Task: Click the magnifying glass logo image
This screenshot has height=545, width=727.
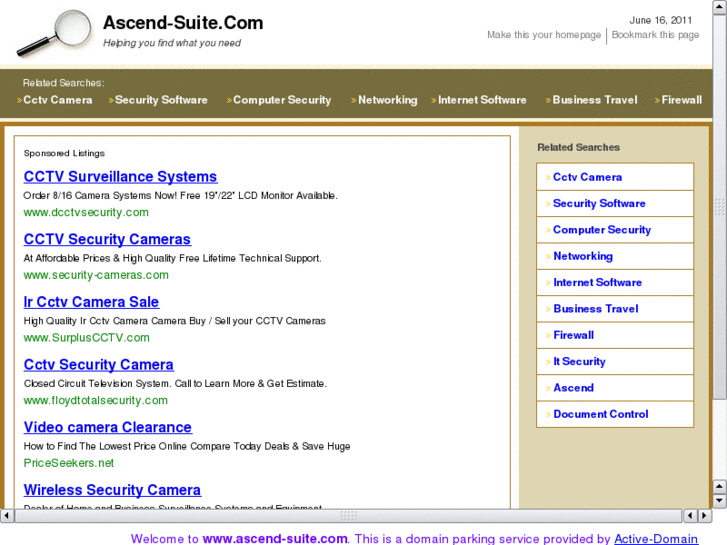Action: coord(54,33)
